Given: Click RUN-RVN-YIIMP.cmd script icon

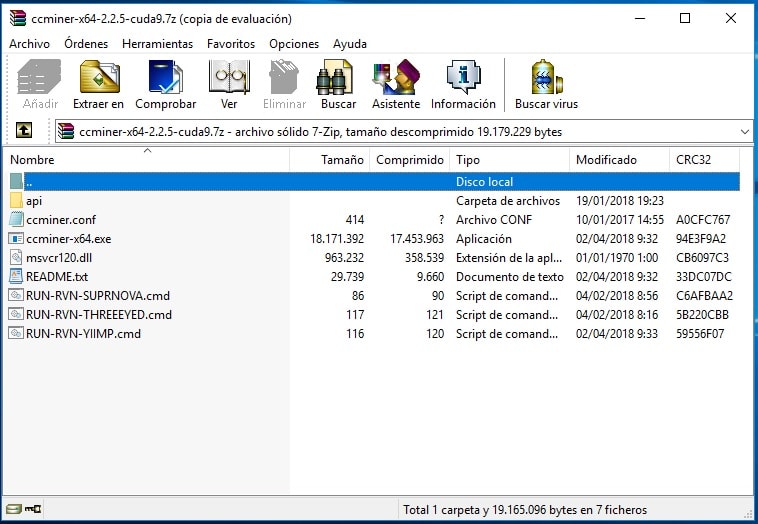Looking at the screenshot, I should point(16,334).
